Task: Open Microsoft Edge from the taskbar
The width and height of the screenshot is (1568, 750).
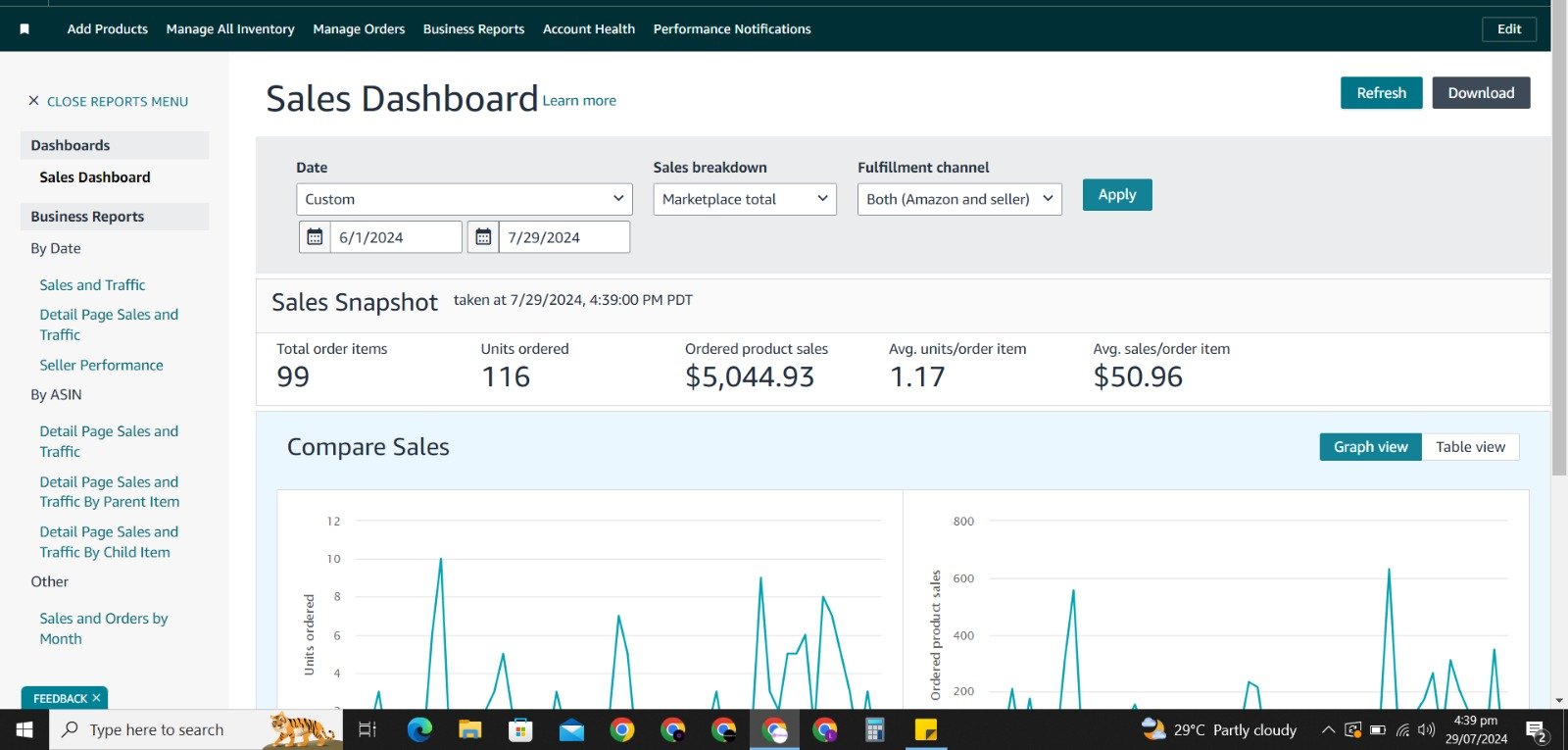Action: [x=419, y=729]
